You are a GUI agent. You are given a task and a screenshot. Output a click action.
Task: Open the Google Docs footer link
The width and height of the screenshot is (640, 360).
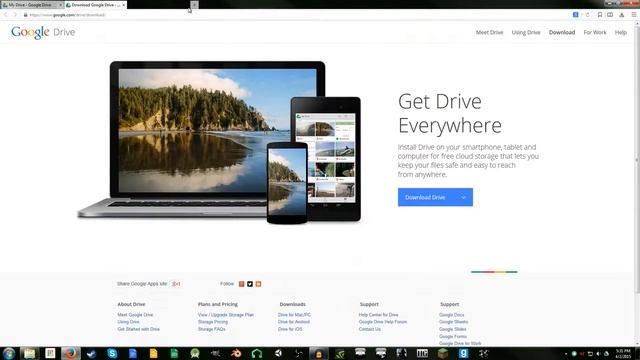[451, 315]
